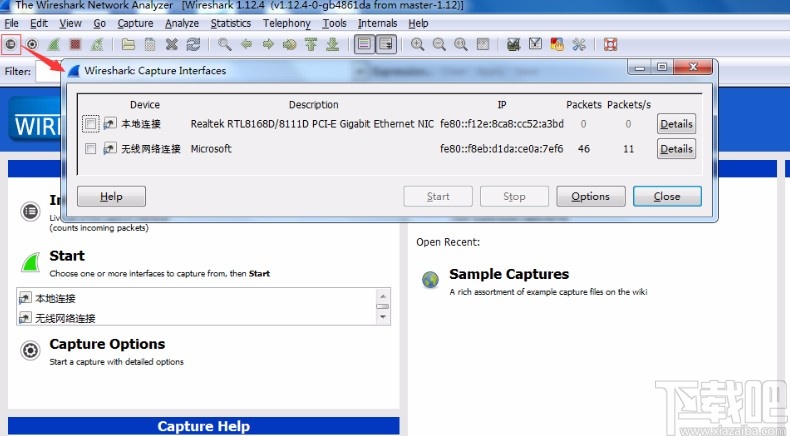790x436 pixels.
Task: Close the capture file with X icon
Action: click(172, 44)
